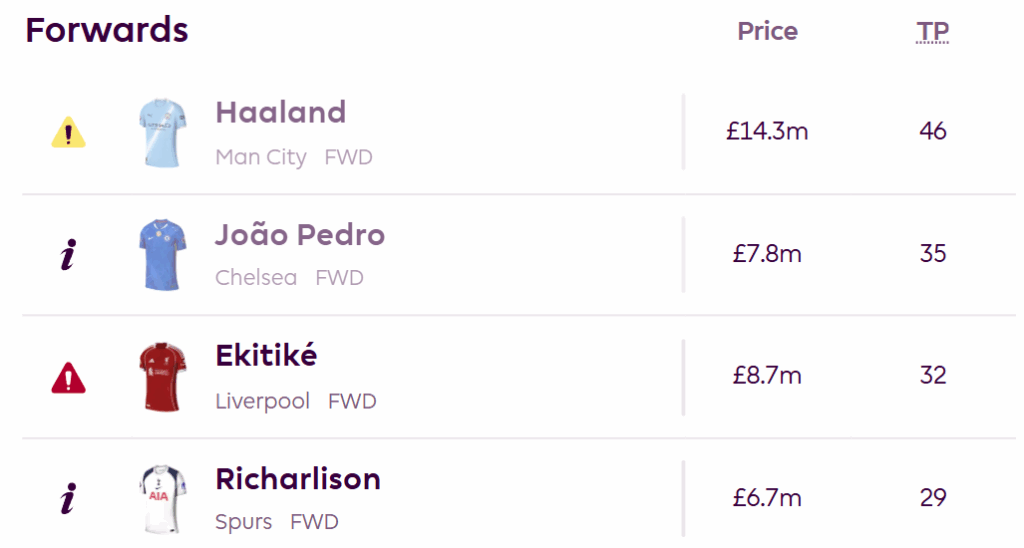Click the Price column header
This screenshot has width=1024, height=548.
pos(767,32)
